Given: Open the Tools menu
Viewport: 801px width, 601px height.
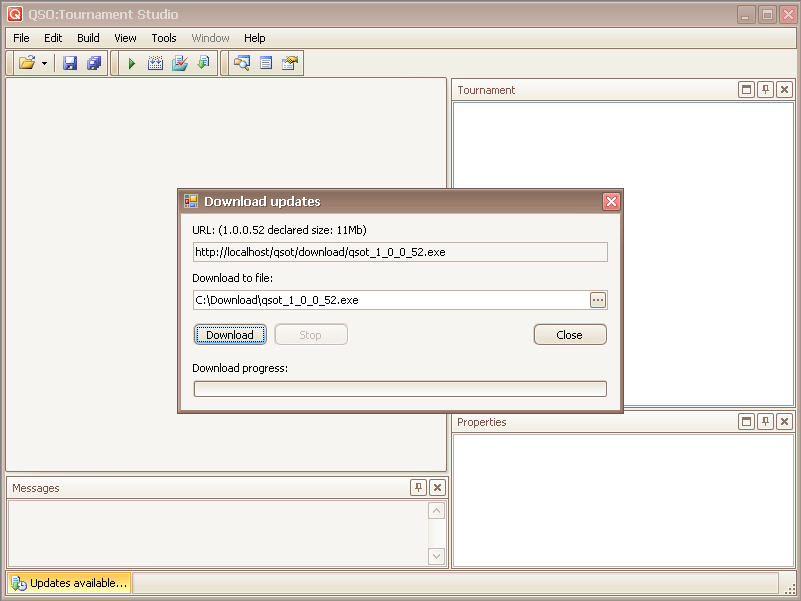Looking at the screenshot, I should point(164,38).
